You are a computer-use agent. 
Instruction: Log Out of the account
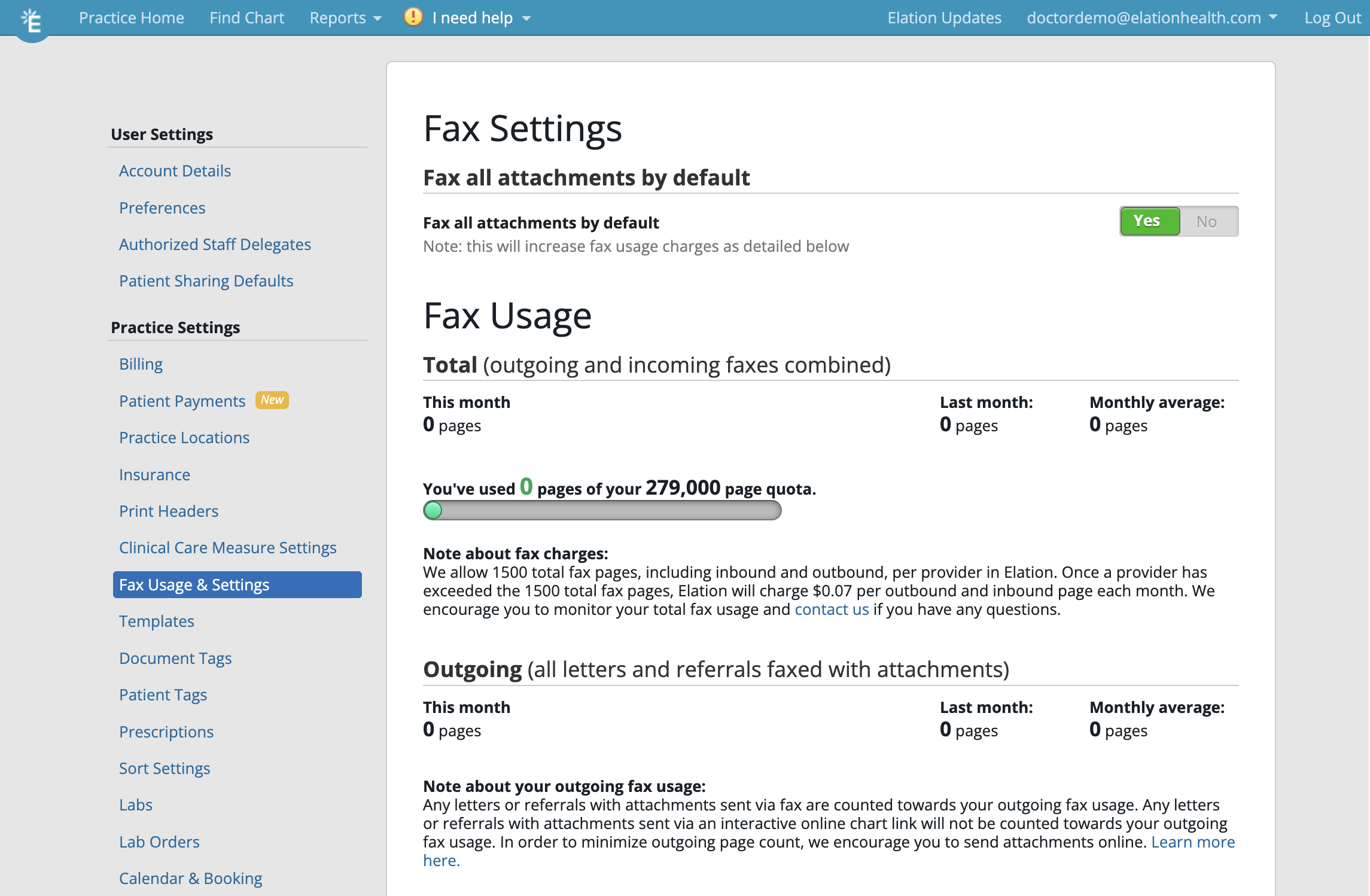coord(1333,17)
